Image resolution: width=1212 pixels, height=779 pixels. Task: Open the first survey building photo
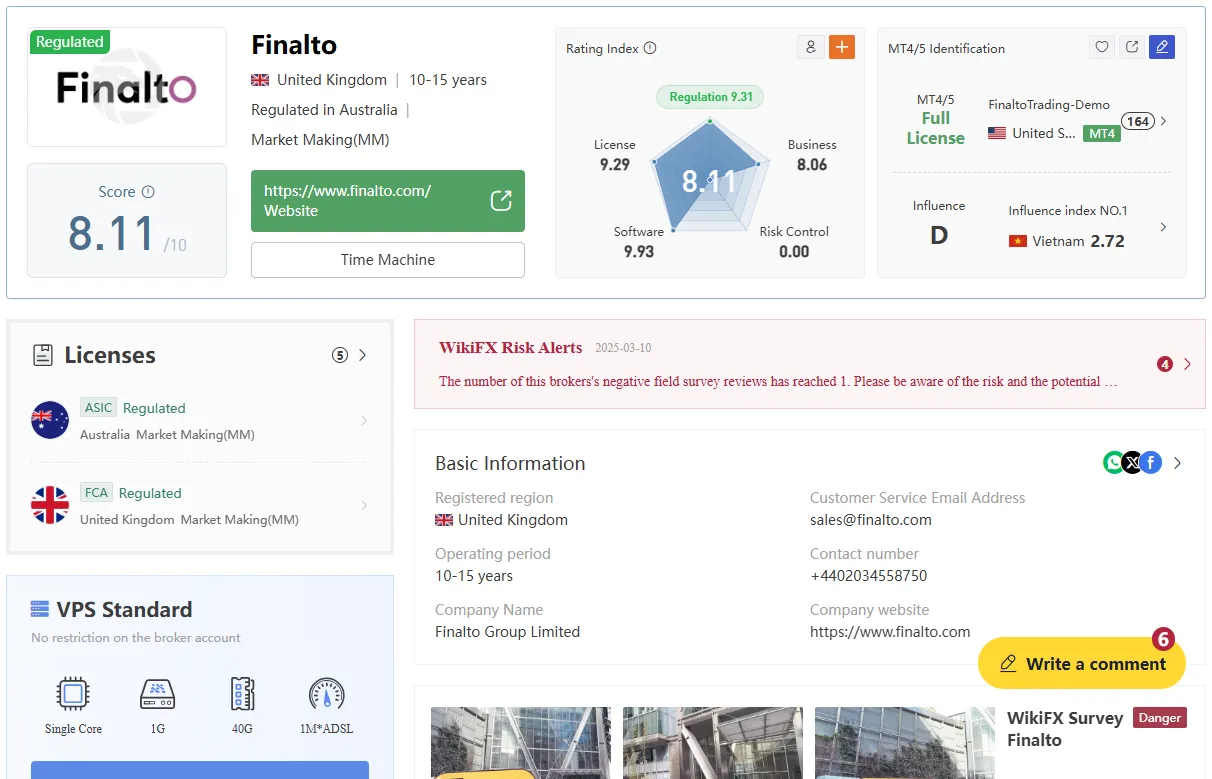[x=520, y=743]
